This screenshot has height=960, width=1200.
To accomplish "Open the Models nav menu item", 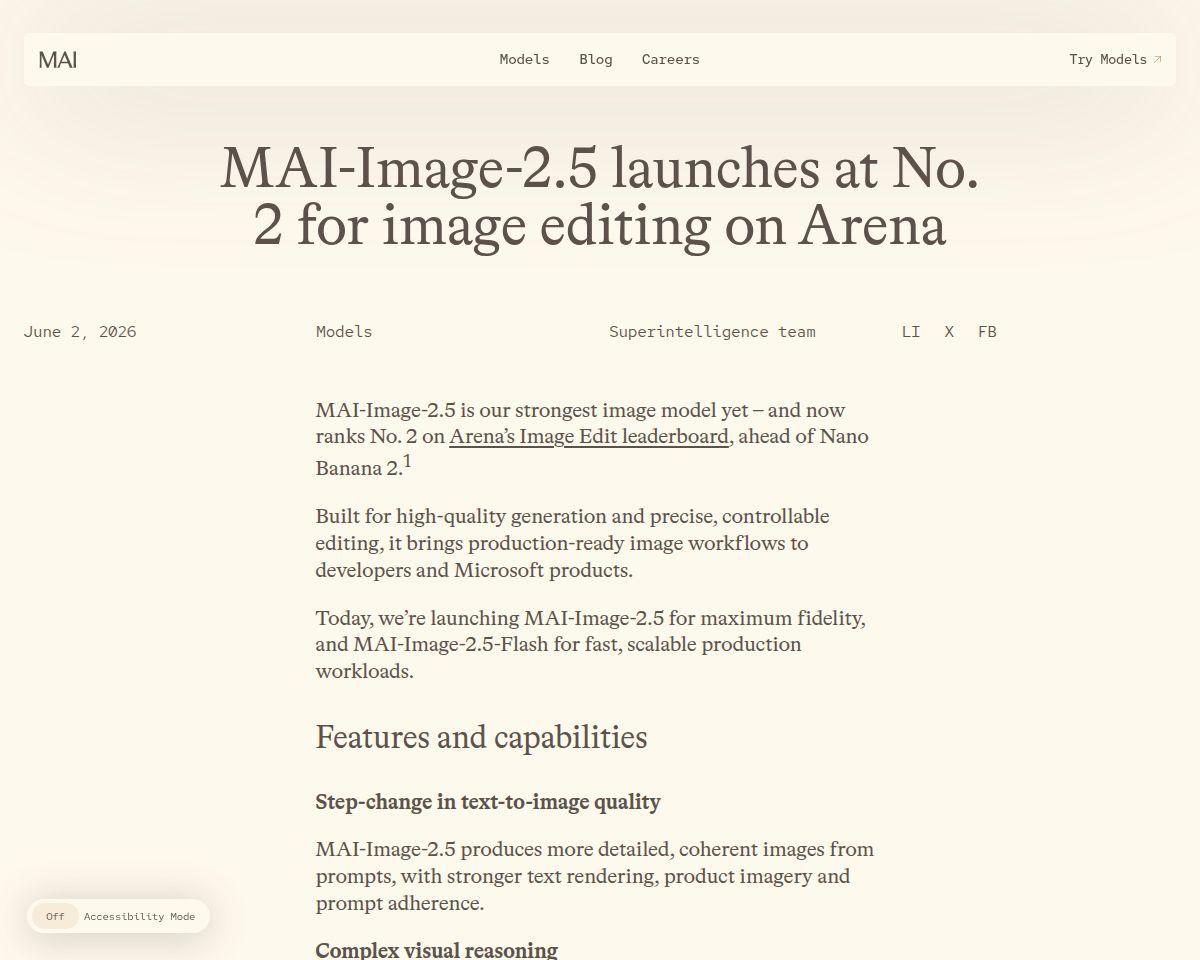I will click(x=524, y=59).
